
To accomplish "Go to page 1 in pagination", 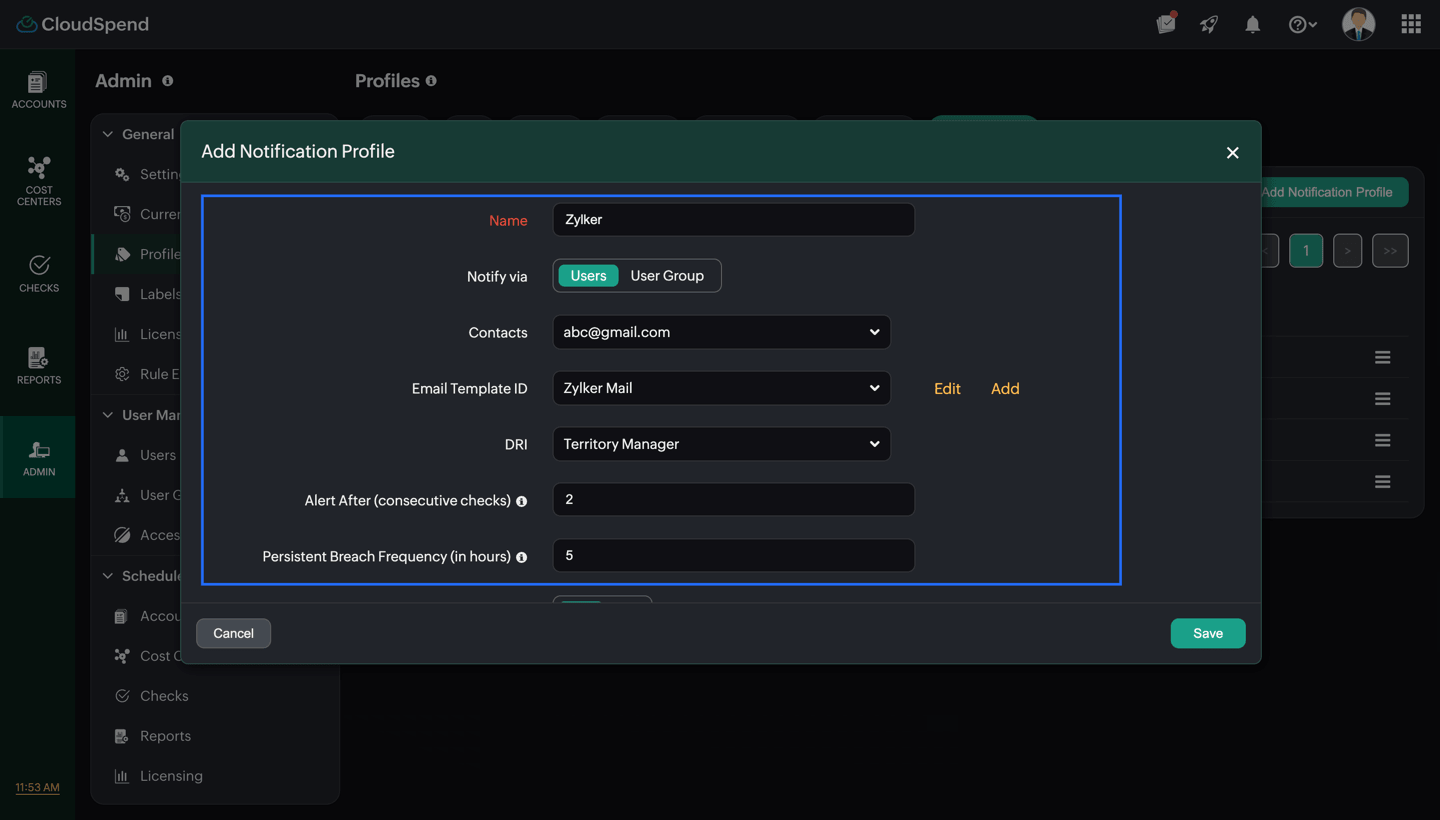I will 1306,251.
